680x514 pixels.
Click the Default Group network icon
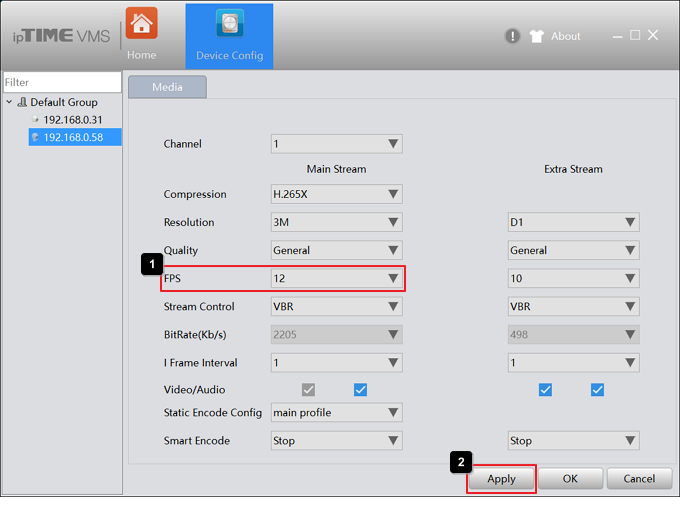tap(22, 102)
